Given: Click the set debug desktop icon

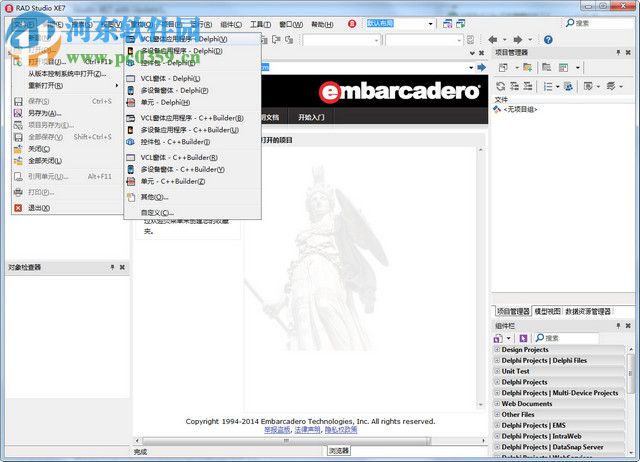Looking at the screenshot, I should point(461,24).
